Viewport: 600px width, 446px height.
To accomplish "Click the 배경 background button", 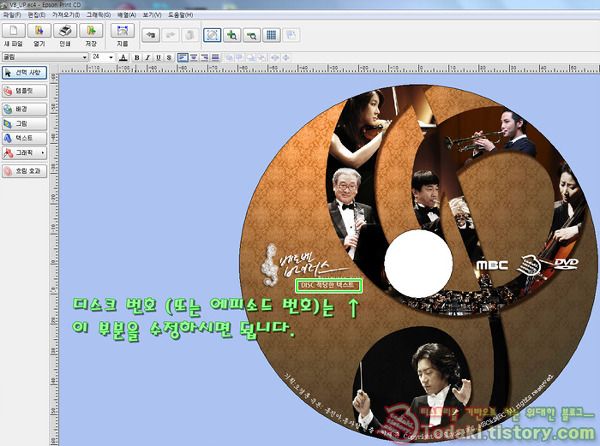I will [24, 109].
